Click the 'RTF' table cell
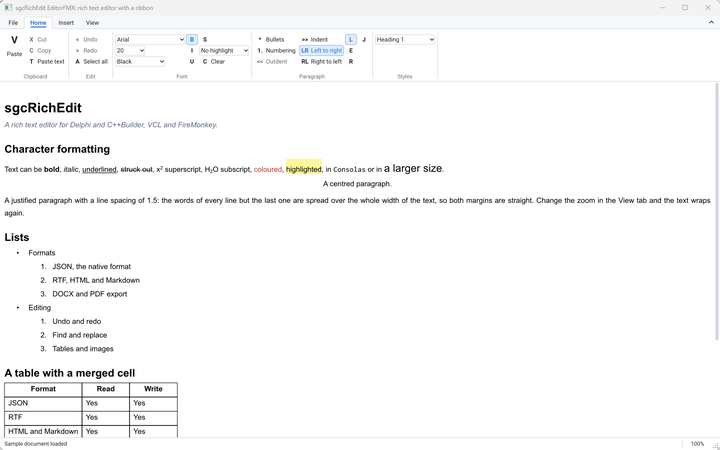 (x=43, y=417)
